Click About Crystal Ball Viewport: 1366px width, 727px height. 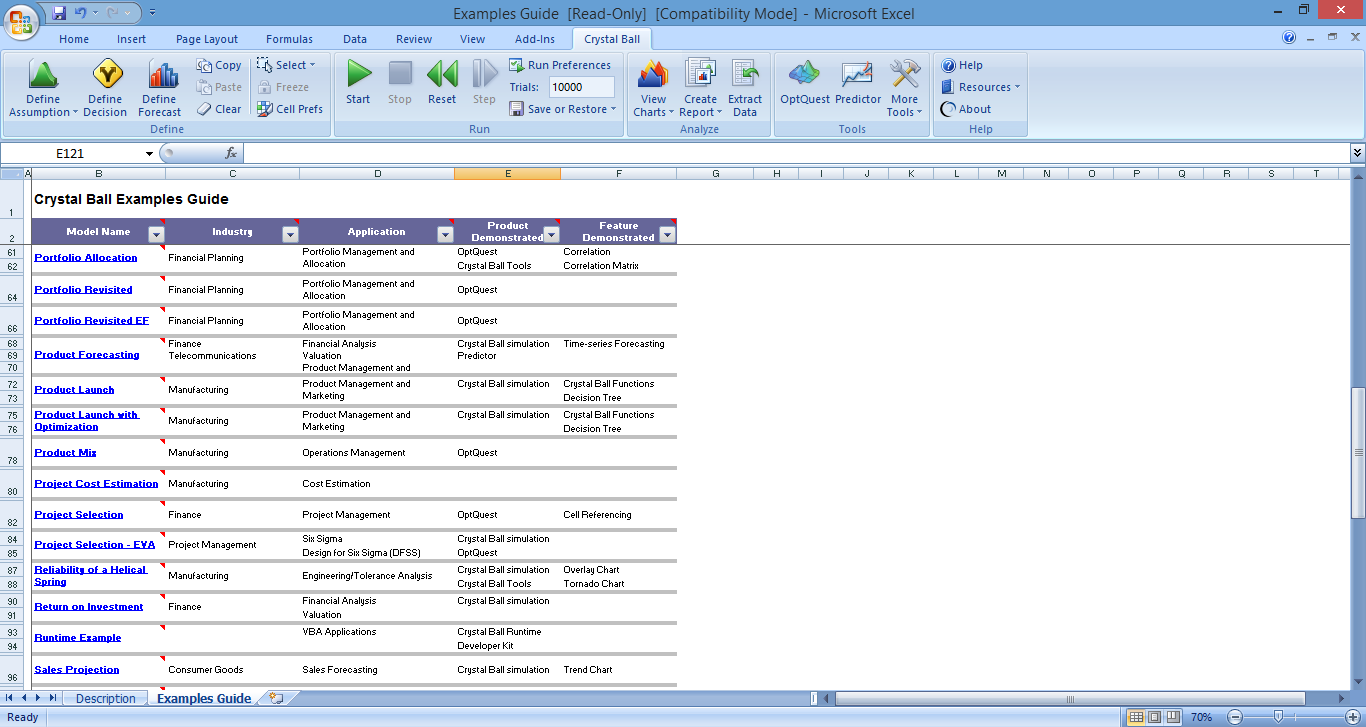click(966, 109)
